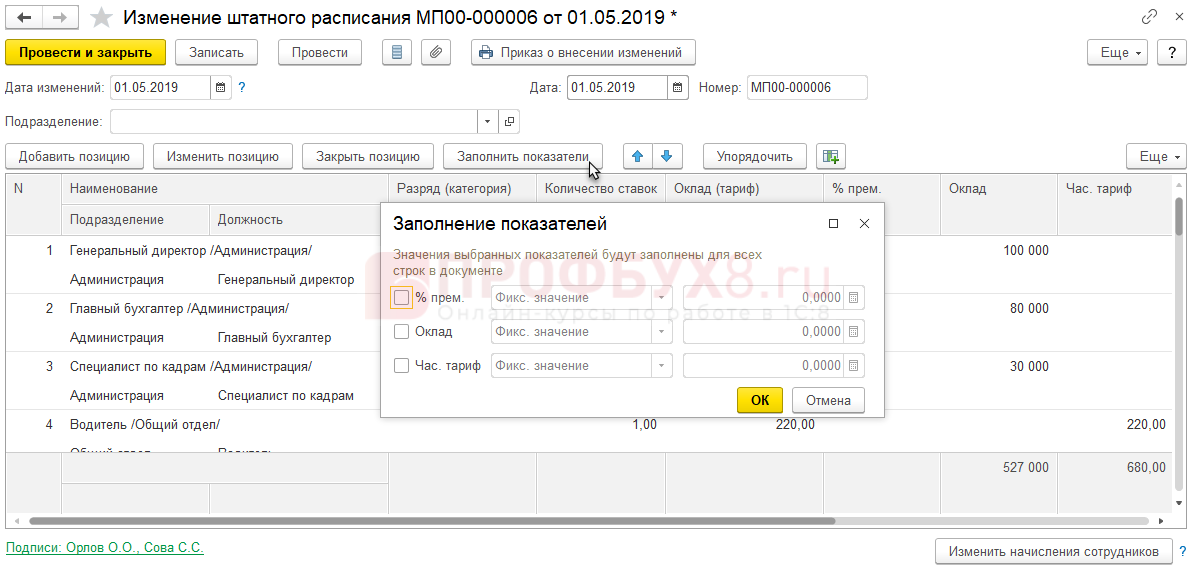Click the Записать button
1193x572 pixels.
pyautogui.click(x=216, y=52)
